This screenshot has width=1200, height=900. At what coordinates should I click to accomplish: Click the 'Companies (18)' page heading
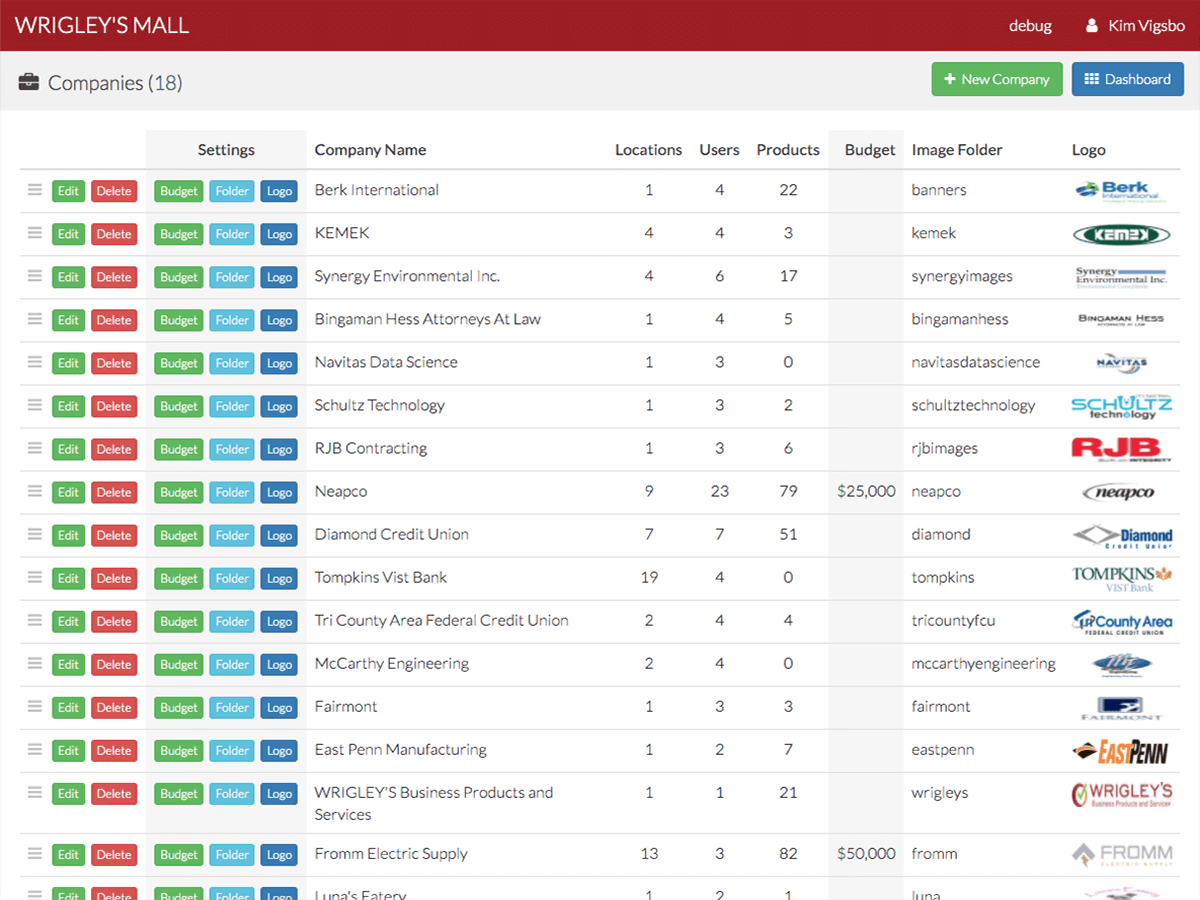point(115,82)
